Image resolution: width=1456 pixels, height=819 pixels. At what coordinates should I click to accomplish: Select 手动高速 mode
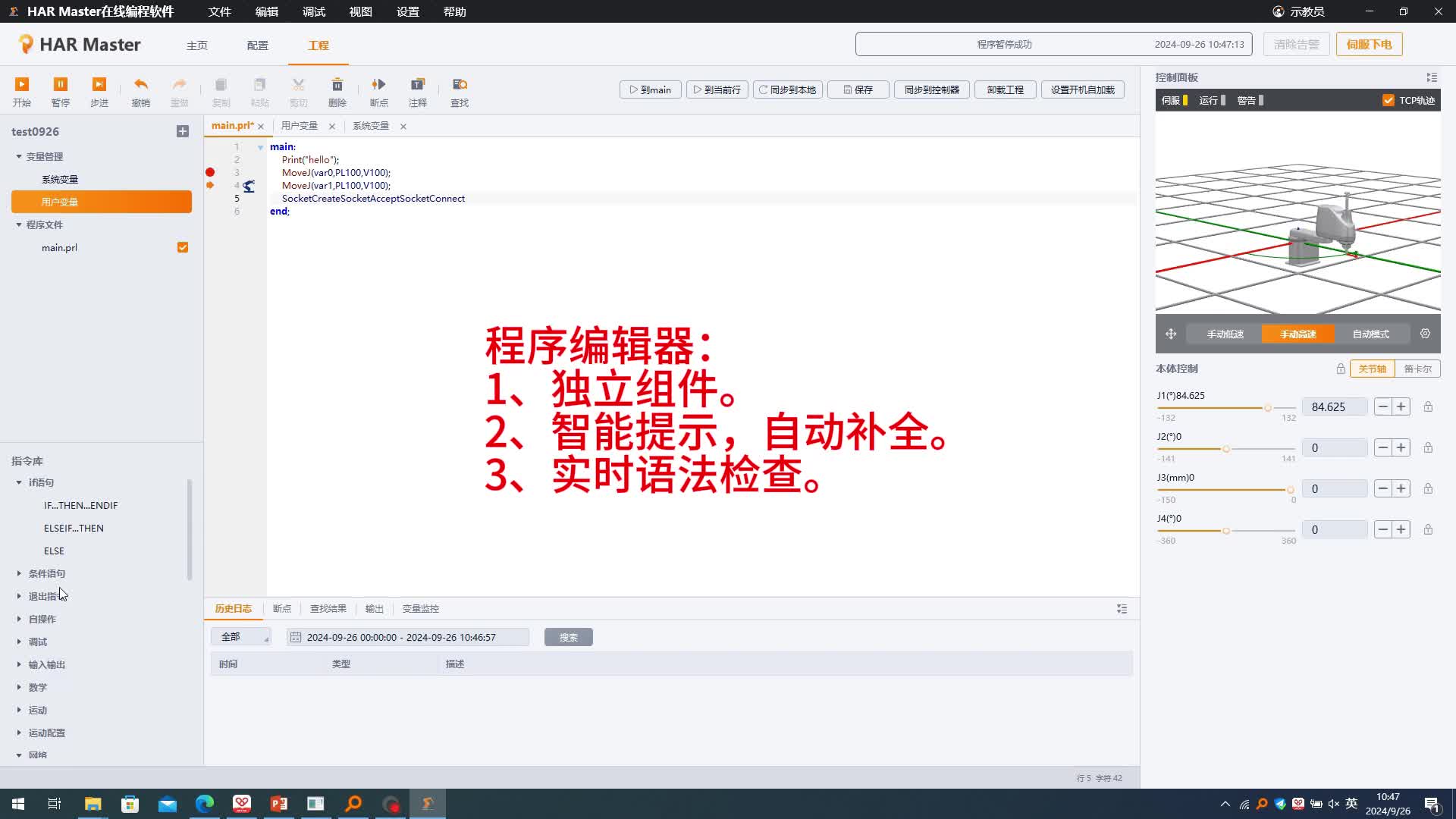pyautogui.click(x=1298, y=334)
